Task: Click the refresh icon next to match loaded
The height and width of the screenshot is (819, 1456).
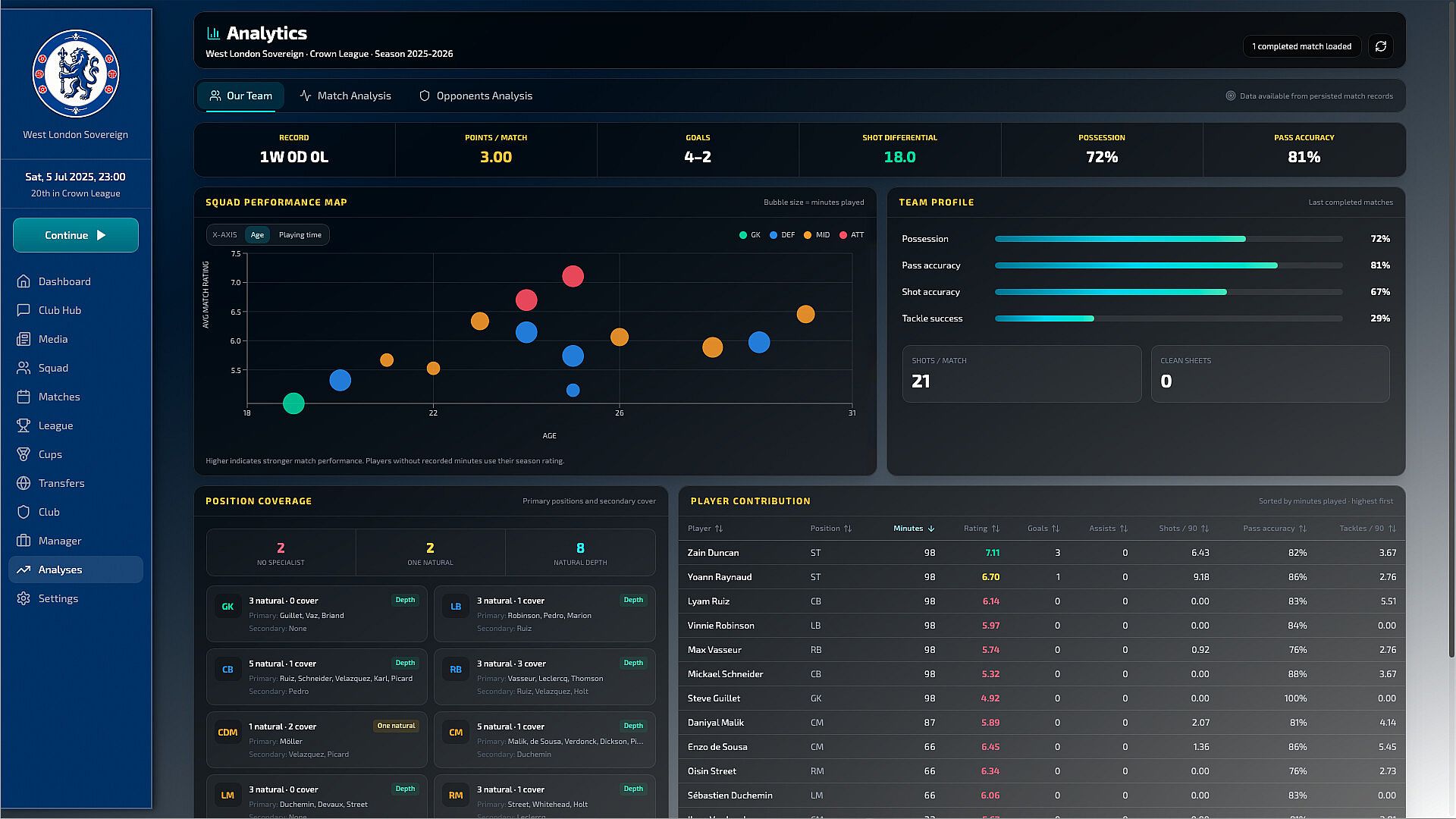Action: point(1380,46)
